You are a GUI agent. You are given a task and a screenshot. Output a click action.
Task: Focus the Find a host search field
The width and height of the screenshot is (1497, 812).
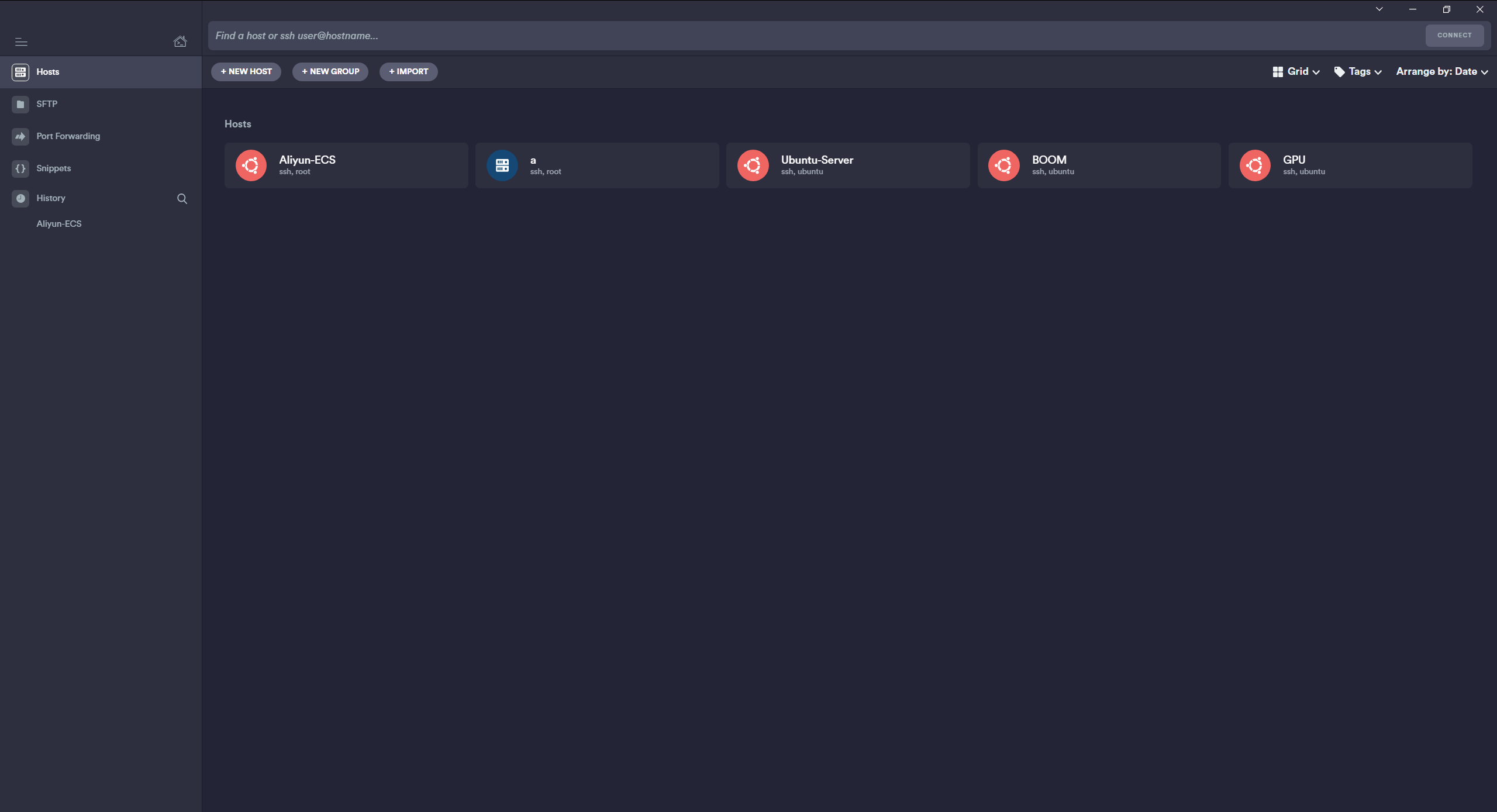click(x=813, y=36)
